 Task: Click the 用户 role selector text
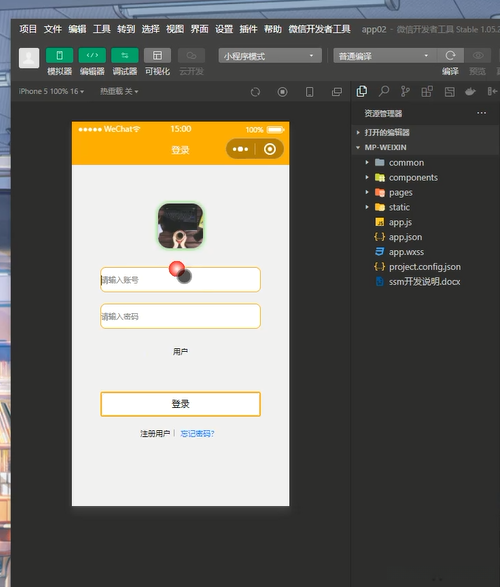180,351
